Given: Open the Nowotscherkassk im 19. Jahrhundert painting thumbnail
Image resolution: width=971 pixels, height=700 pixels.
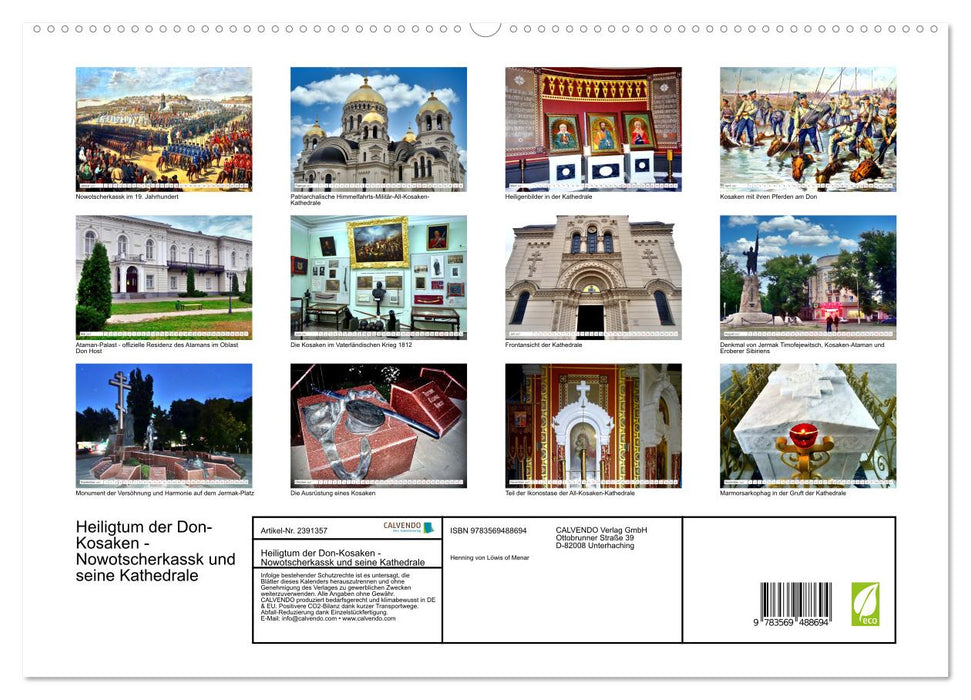Looking at the screenshot, I should point(164,129).
